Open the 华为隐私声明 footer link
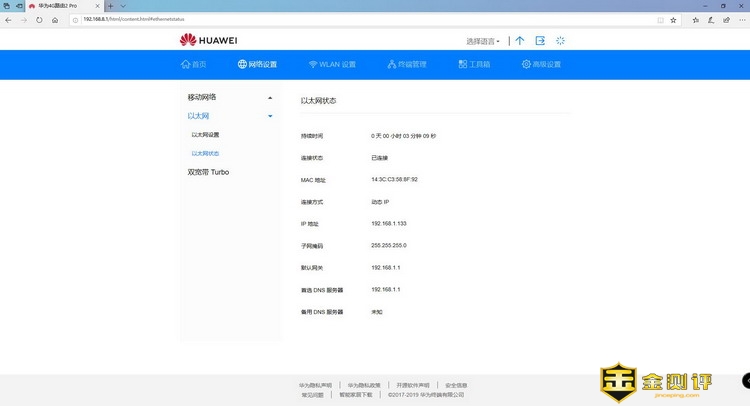750x406 pixels. [x=316, y=385]
